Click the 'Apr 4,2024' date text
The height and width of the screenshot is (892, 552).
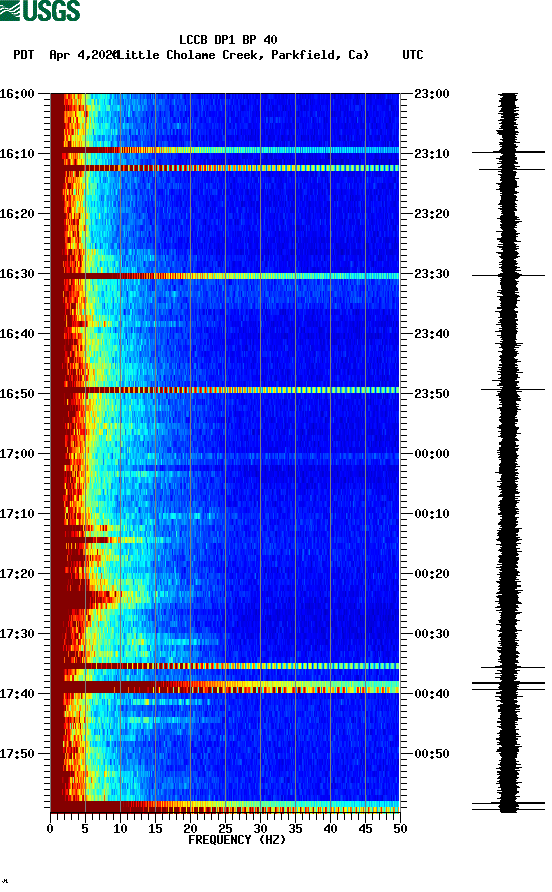(x=84, y=55)
